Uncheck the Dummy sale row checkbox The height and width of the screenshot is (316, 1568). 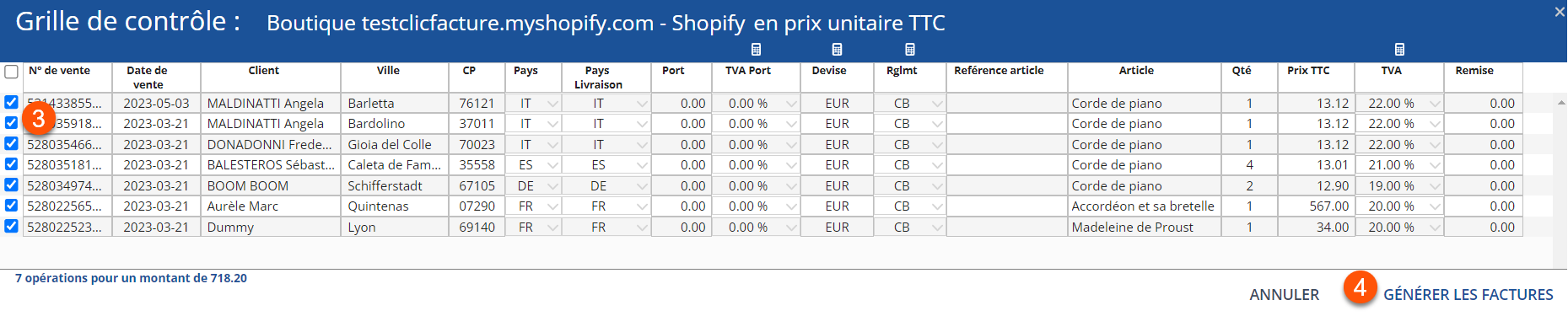click(11, 226)
